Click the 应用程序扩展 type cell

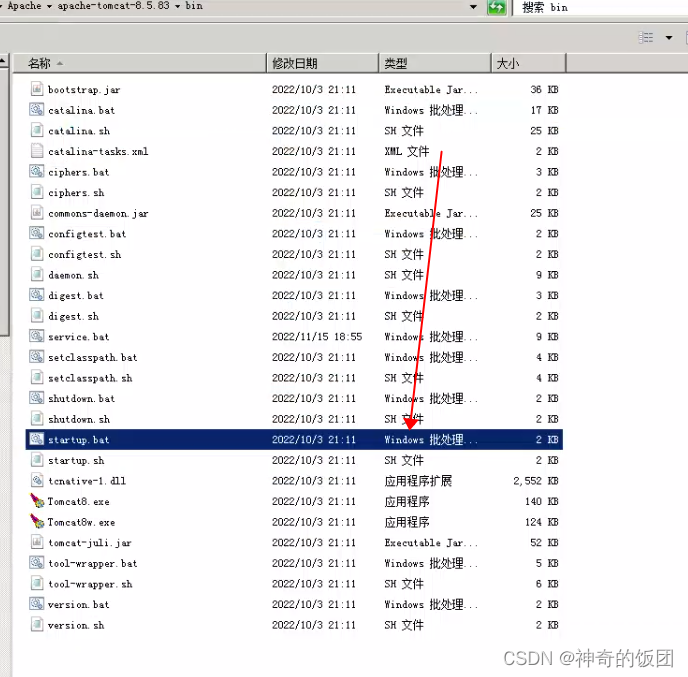(x=418, y=481)
